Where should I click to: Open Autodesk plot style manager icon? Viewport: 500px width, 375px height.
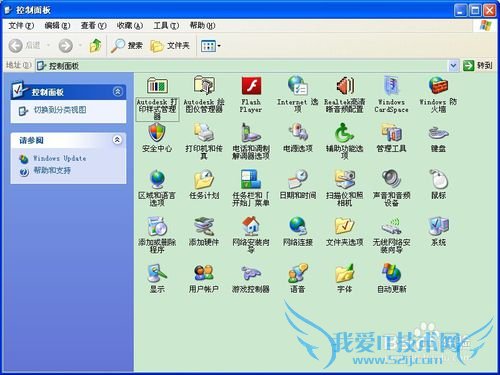point(157,86)
